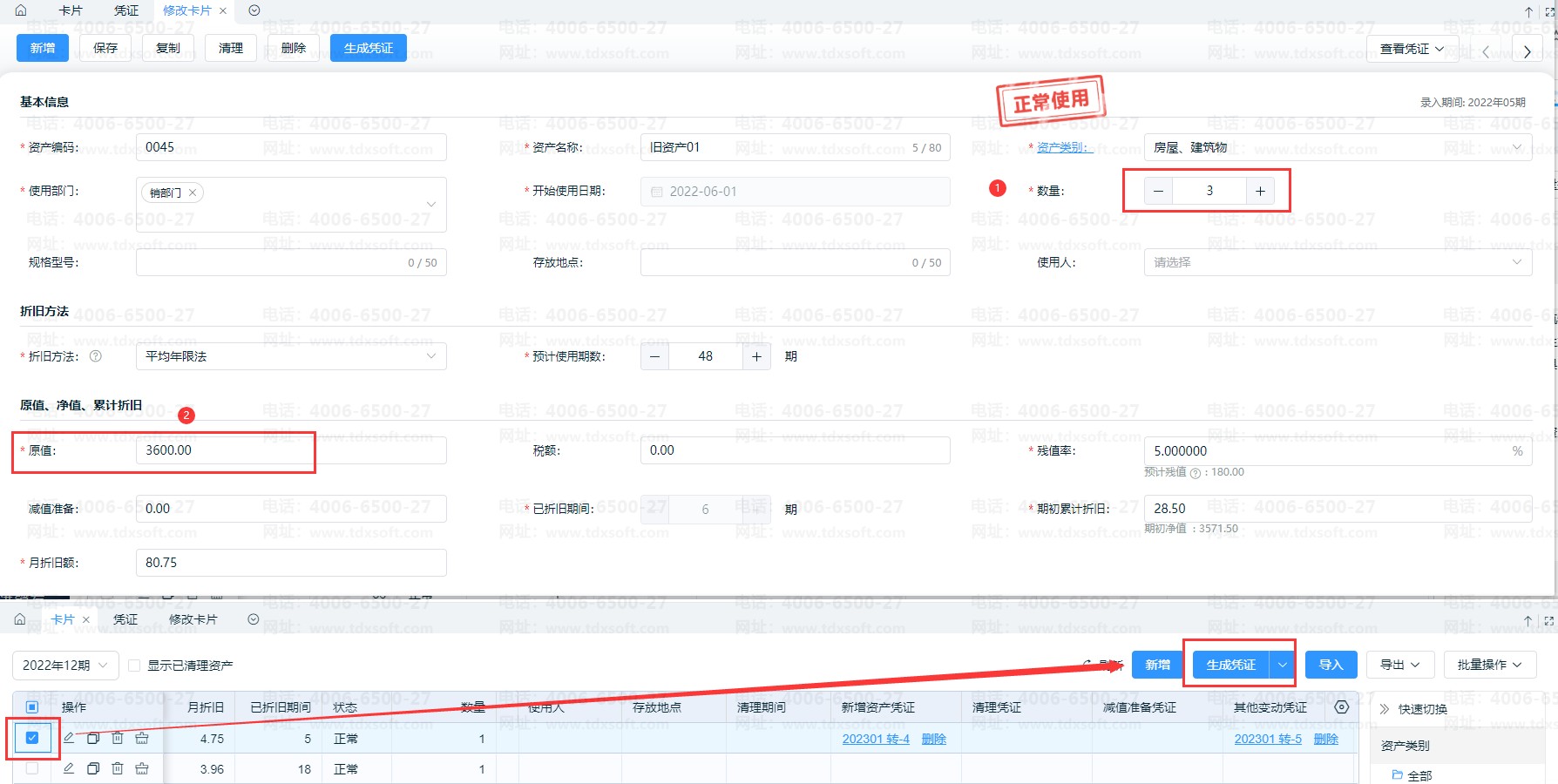Click the home icon in the top tab bar
This screenshot has height=784, width=1558.
(21, 10)
